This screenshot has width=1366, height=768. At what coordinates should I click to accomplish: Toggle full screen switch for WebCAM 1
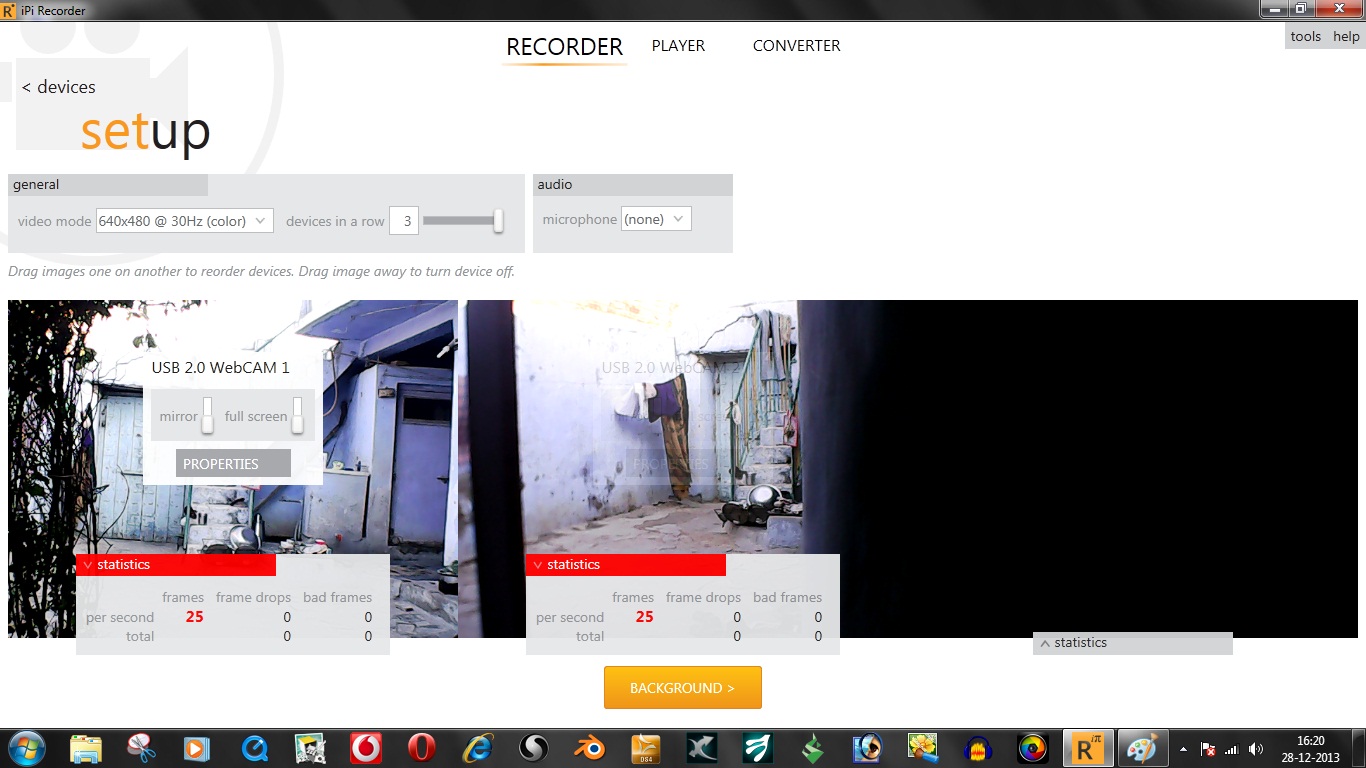coord(297,415)
